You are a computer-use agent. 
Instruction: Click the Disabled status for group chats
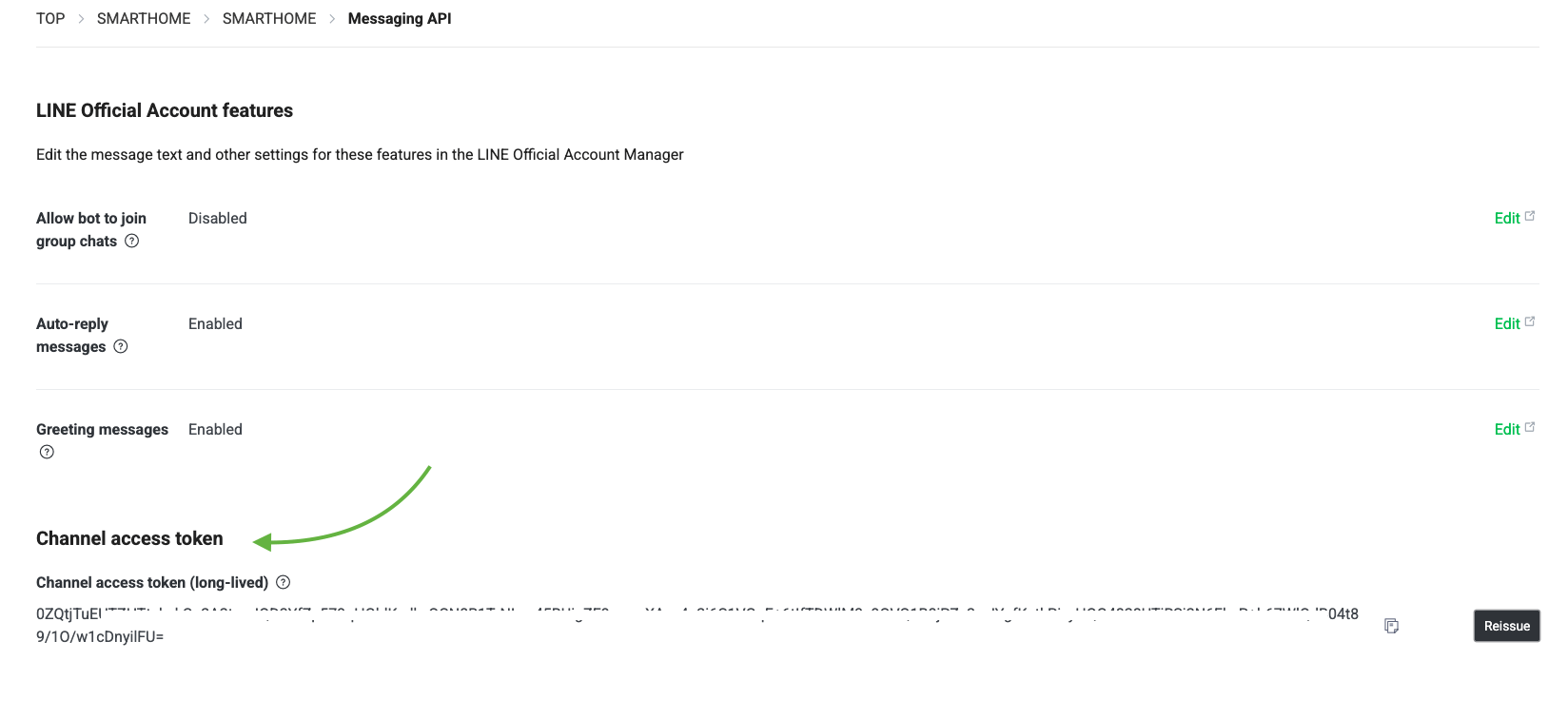click(218, 219)
